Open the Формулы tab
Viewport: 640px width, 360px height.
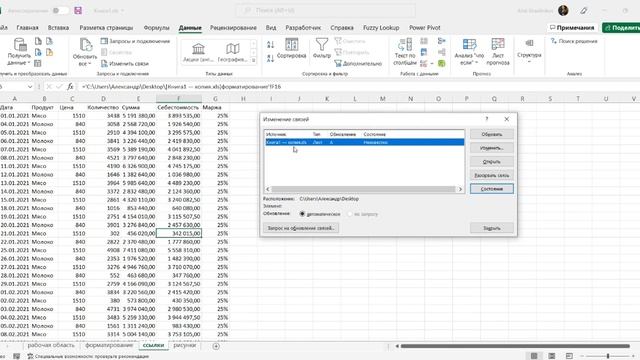[x=156, y=28]
